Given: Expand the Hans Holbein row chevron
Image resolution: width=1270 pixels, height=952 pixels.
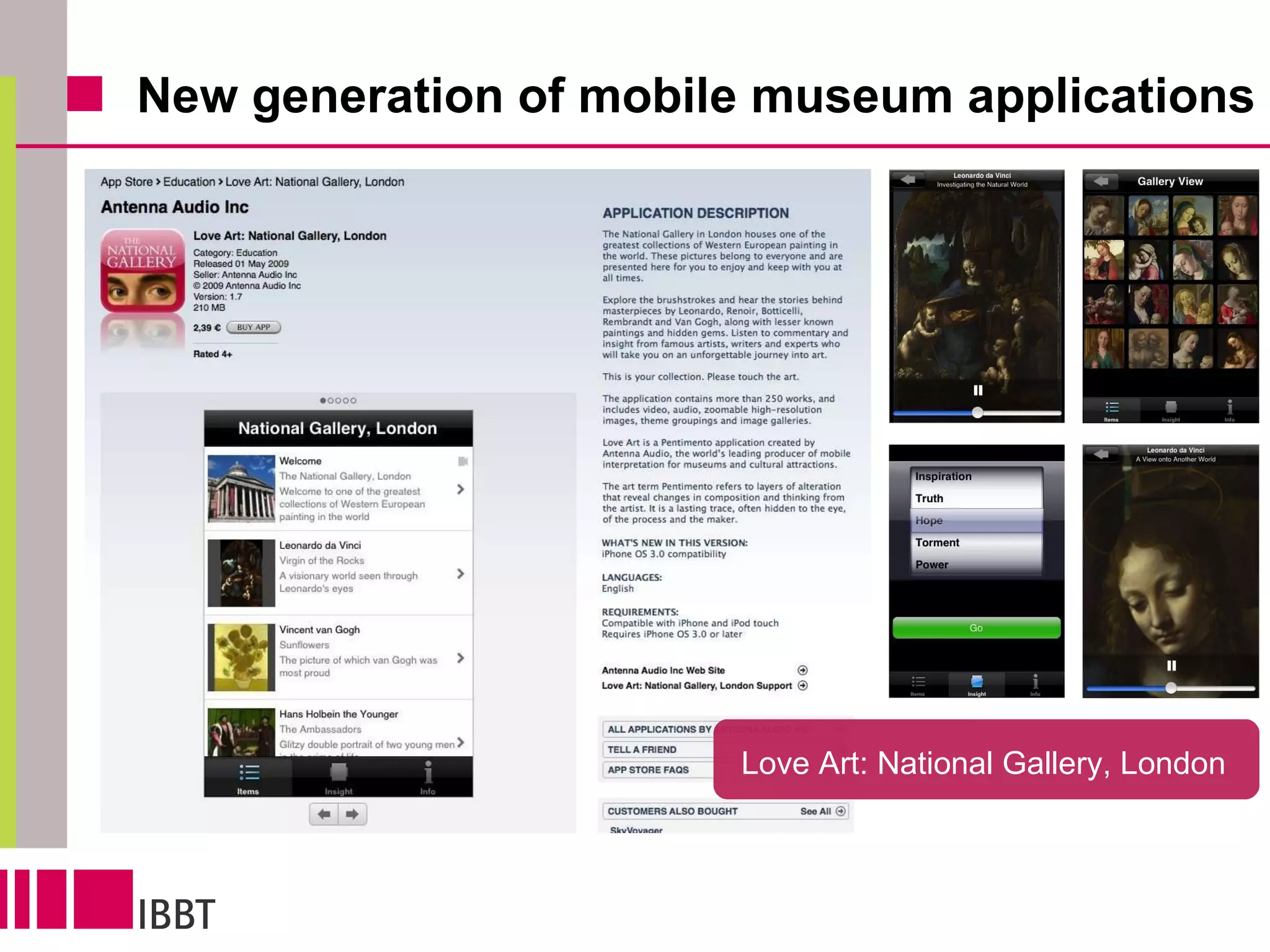Looking at the screenshot, I should 460,742.
